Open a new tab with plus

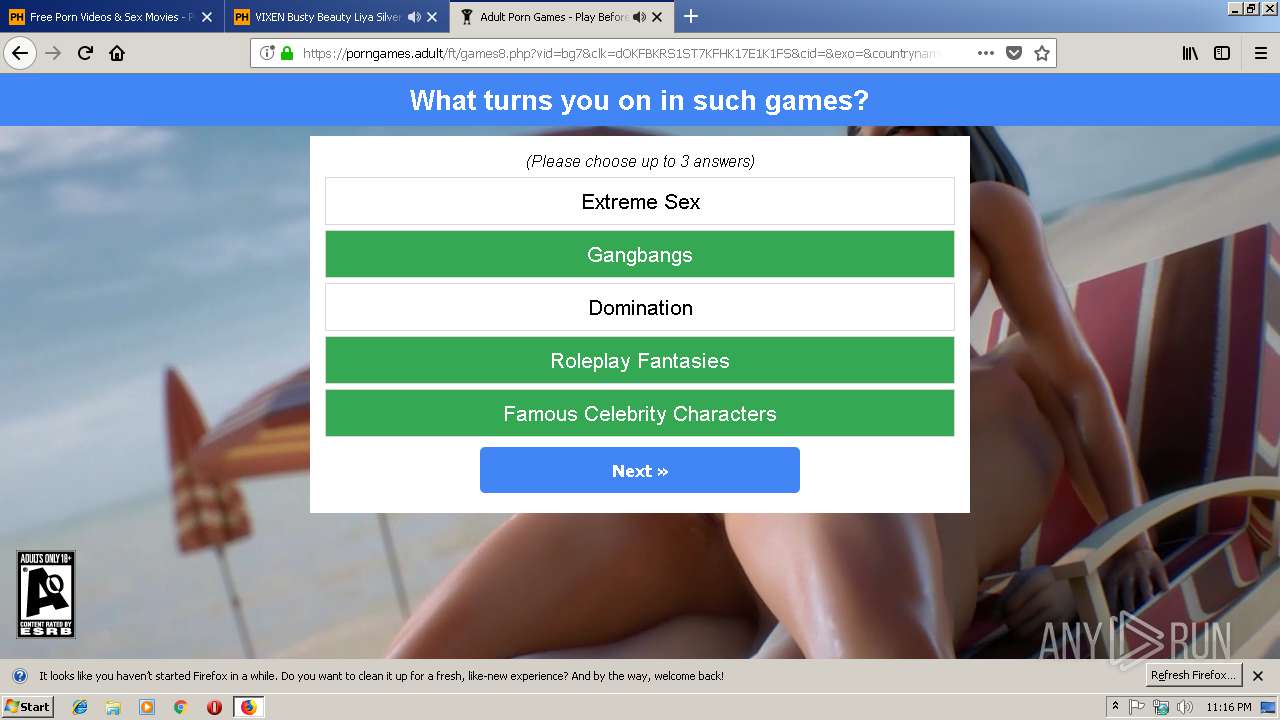pos(691,16)
